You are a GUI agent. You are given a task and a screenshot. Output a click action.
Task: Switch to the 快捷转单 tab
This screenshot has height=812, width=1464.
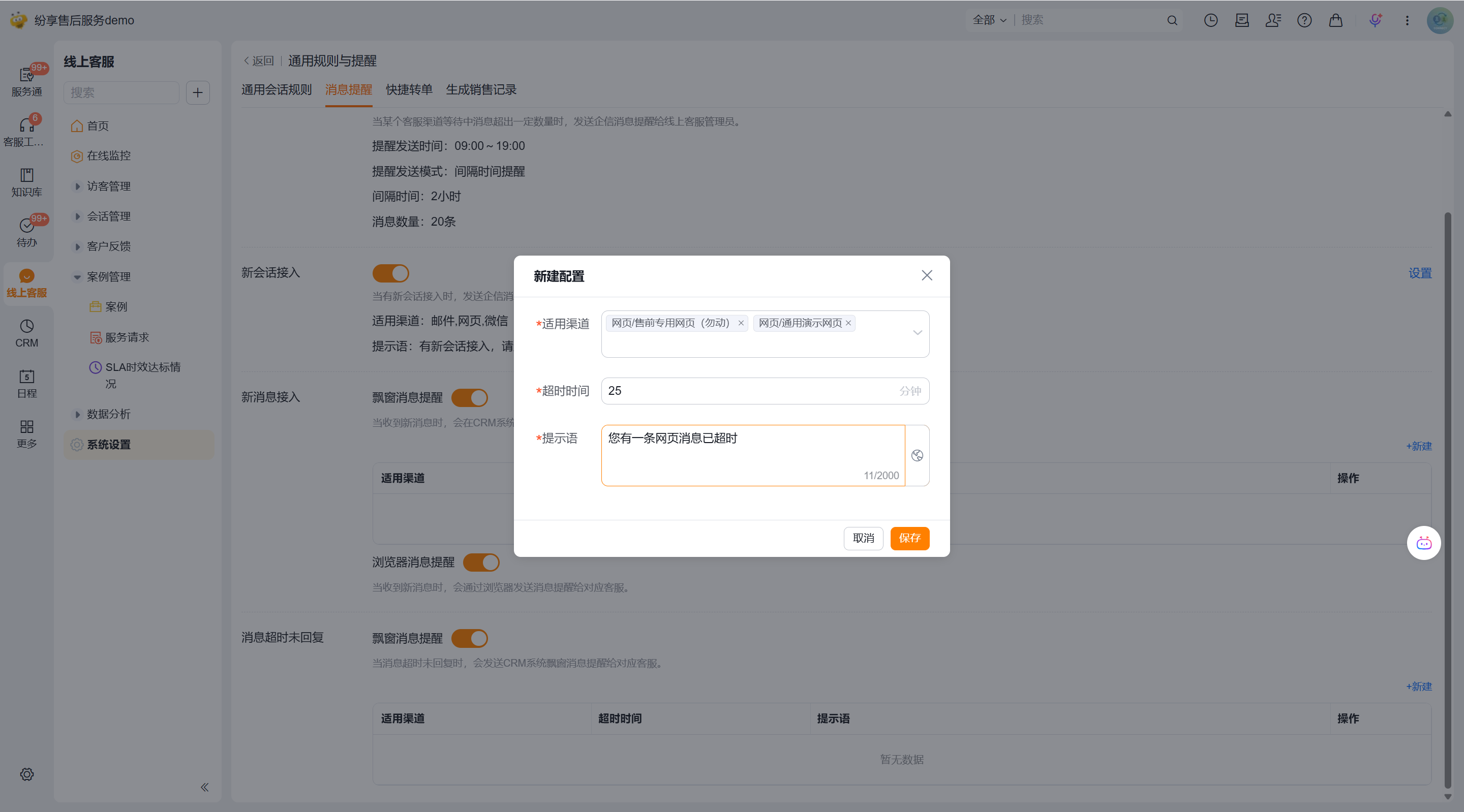tap(409, 90)
